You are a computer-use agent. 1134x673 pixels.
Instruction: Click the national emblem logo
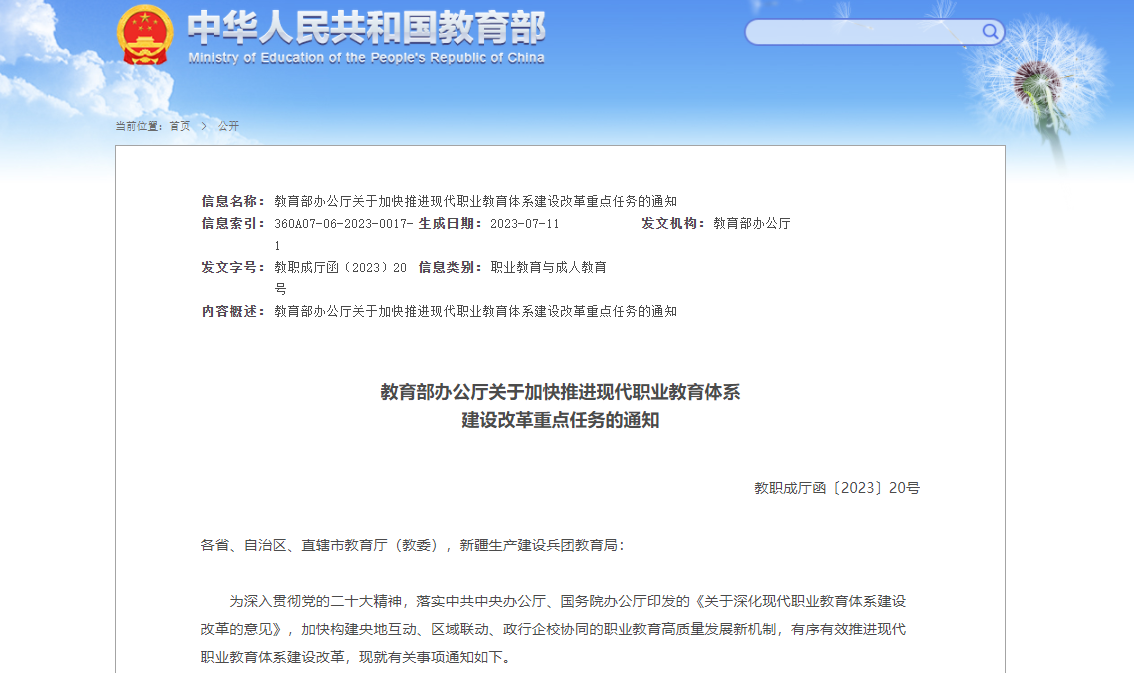[146, 35]
